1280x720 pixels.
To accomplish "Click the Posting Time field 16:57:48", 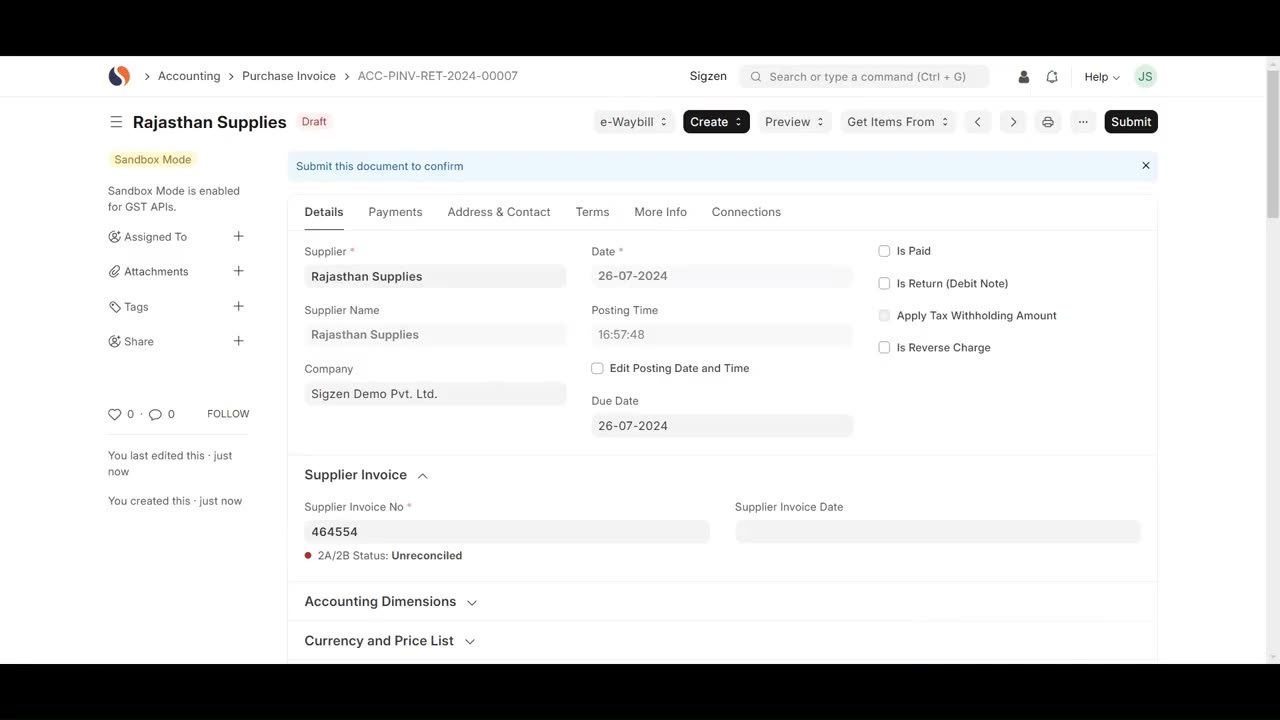I will point(722,335).
